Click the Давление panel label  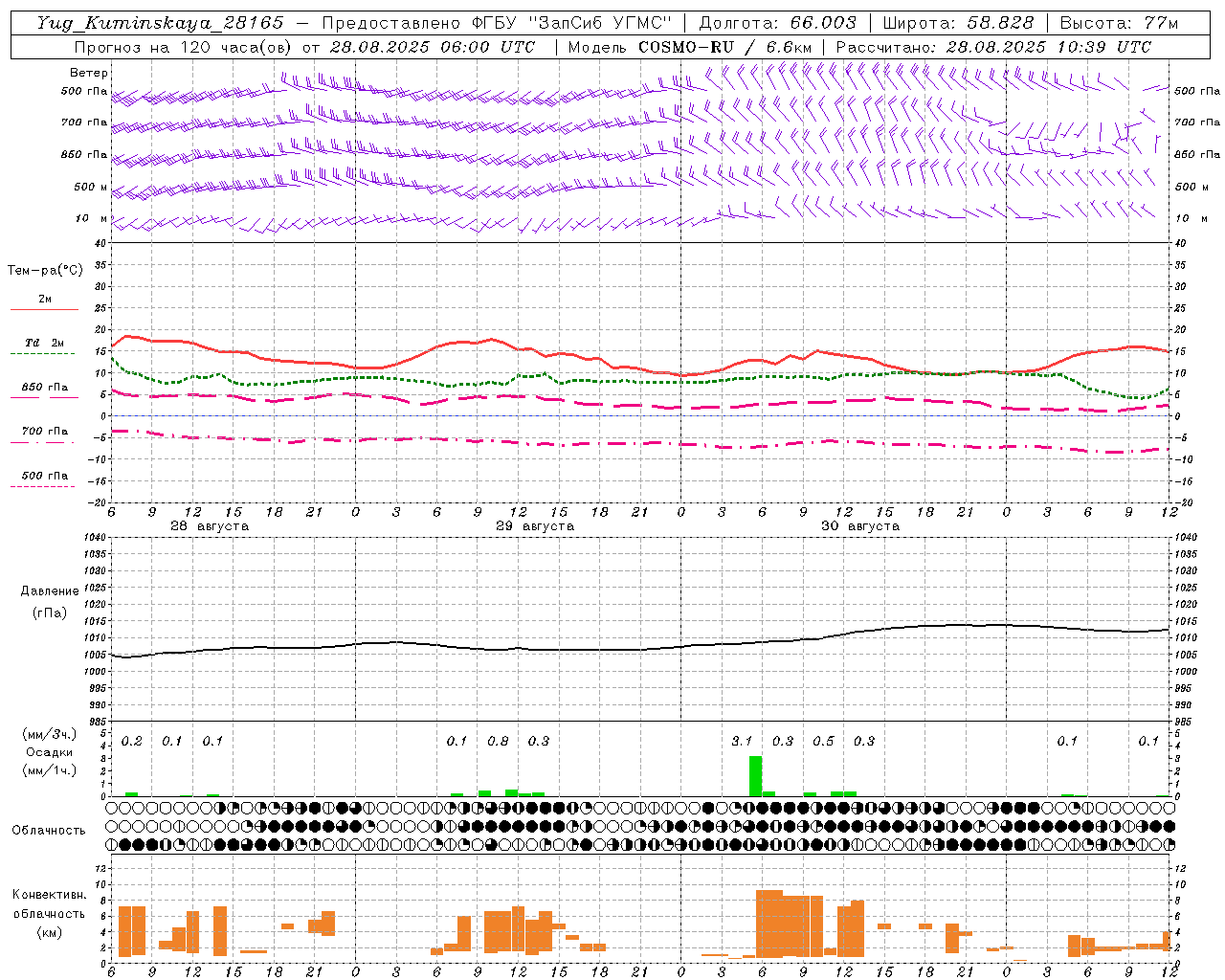point(50,591)
